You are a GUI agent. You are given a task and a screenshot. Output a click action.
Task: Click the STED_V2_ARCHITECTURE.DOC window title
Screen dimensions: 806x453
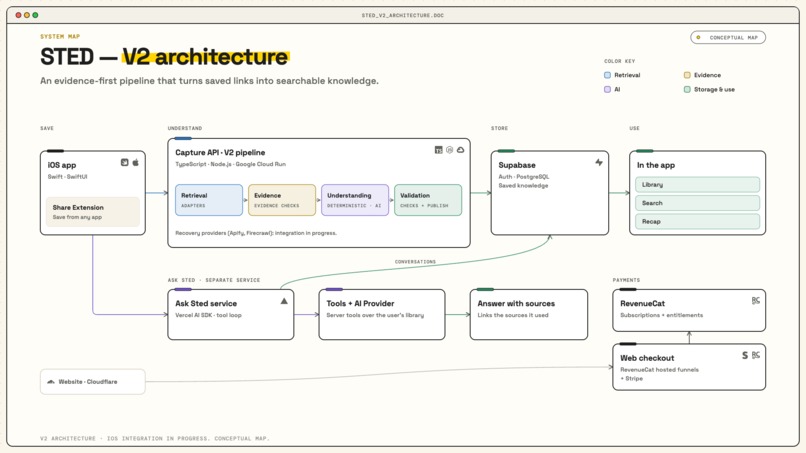click(402, 15)
